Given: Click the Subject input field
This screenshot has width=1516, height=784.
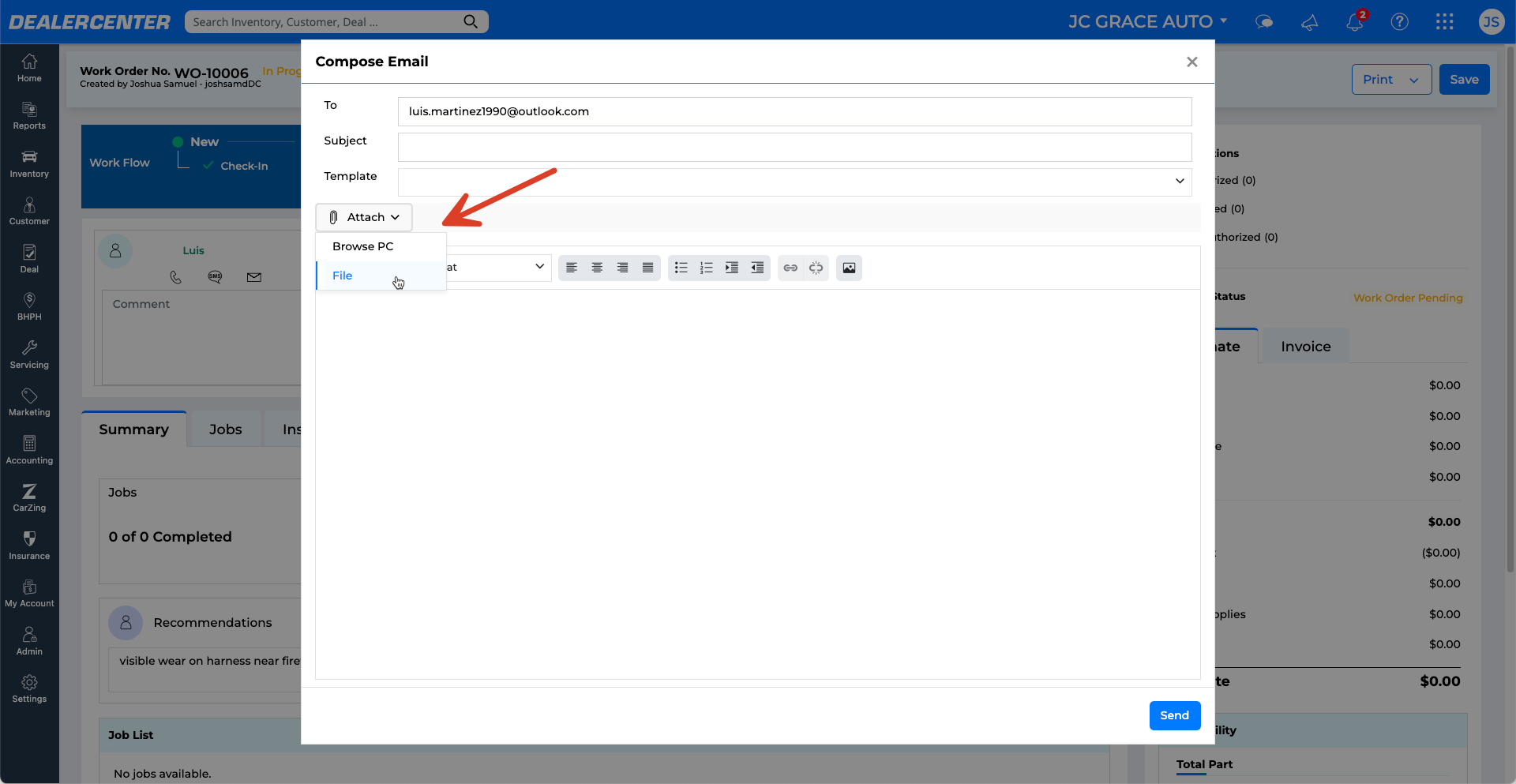Looking at the screenshot, I should coord(795,147).
